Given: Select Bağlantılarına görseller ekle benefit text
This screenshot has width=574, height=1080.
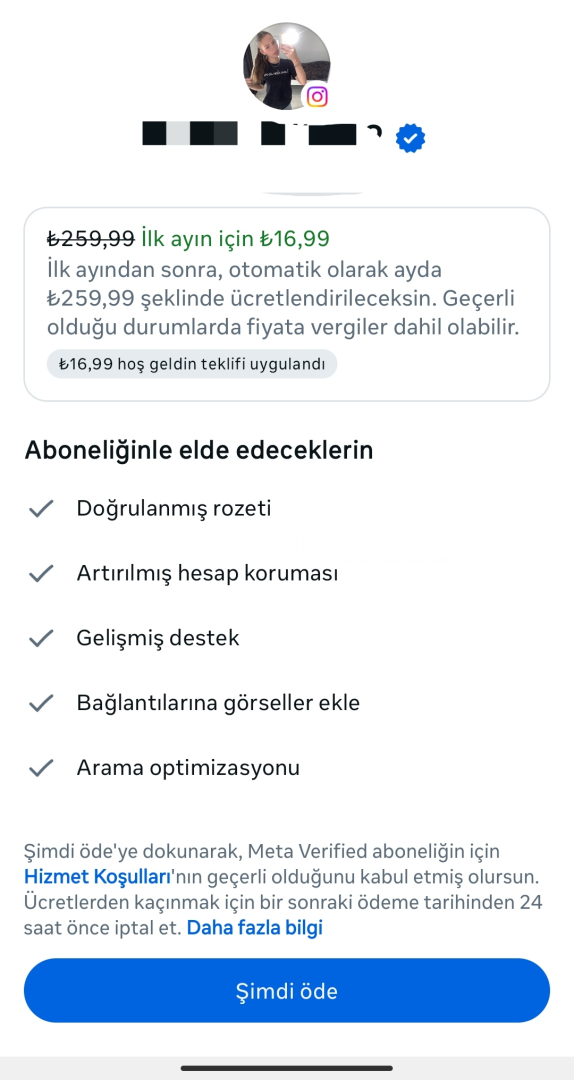Looking at the screenshot, I should pos(218,703).
